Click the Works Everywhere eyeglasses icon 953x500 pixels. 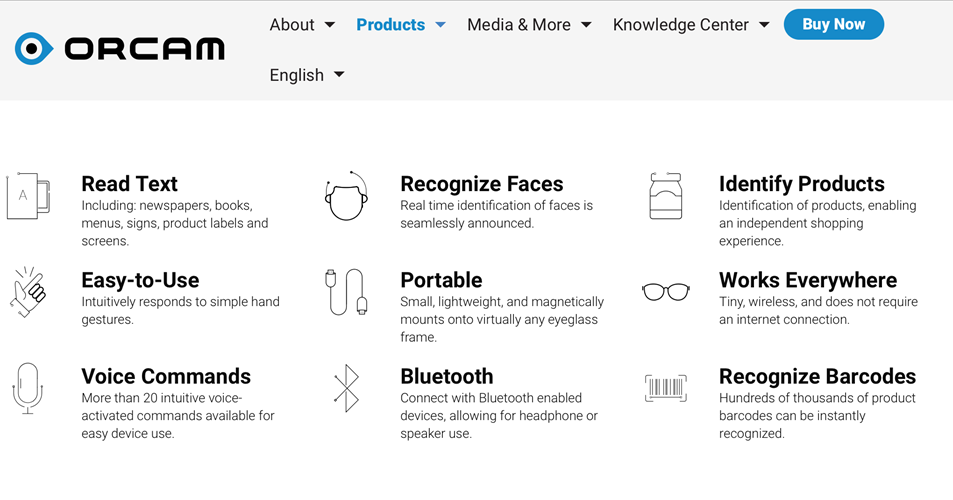[x=666, y=292]
